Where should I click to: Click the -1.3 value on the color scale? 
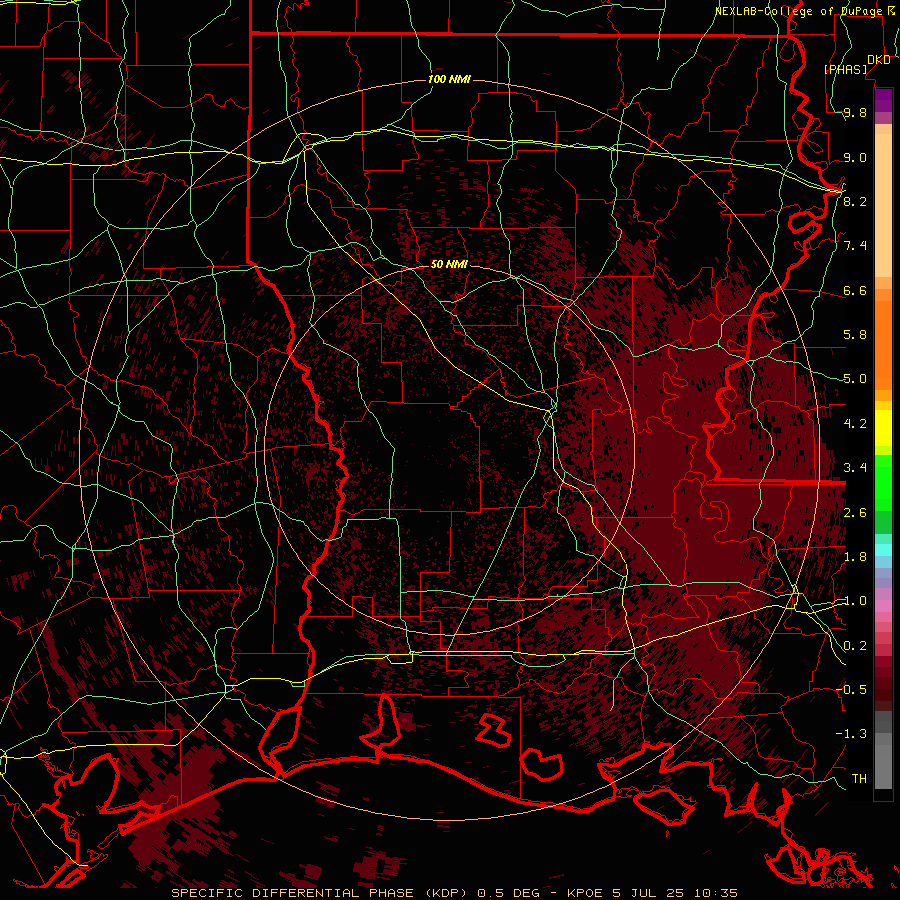click(x=851, y=734)
